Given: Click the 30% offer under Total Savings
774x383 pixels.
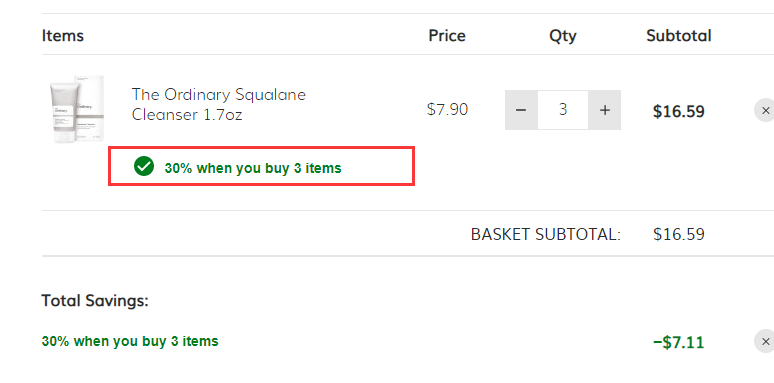Looking at the screenshot, I should 130,341.
